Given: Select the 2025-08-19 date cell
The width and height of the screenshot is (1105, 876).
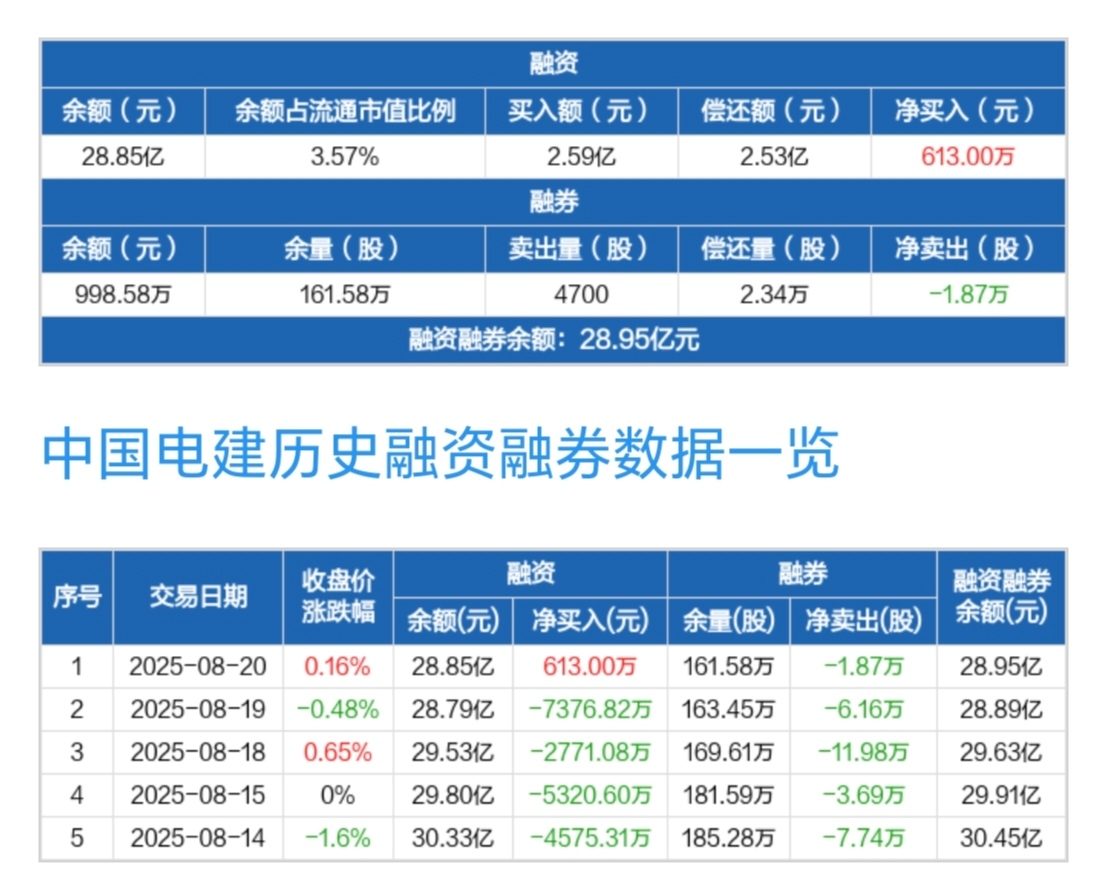Looking at the screenshot, I should tap(198, 710).
